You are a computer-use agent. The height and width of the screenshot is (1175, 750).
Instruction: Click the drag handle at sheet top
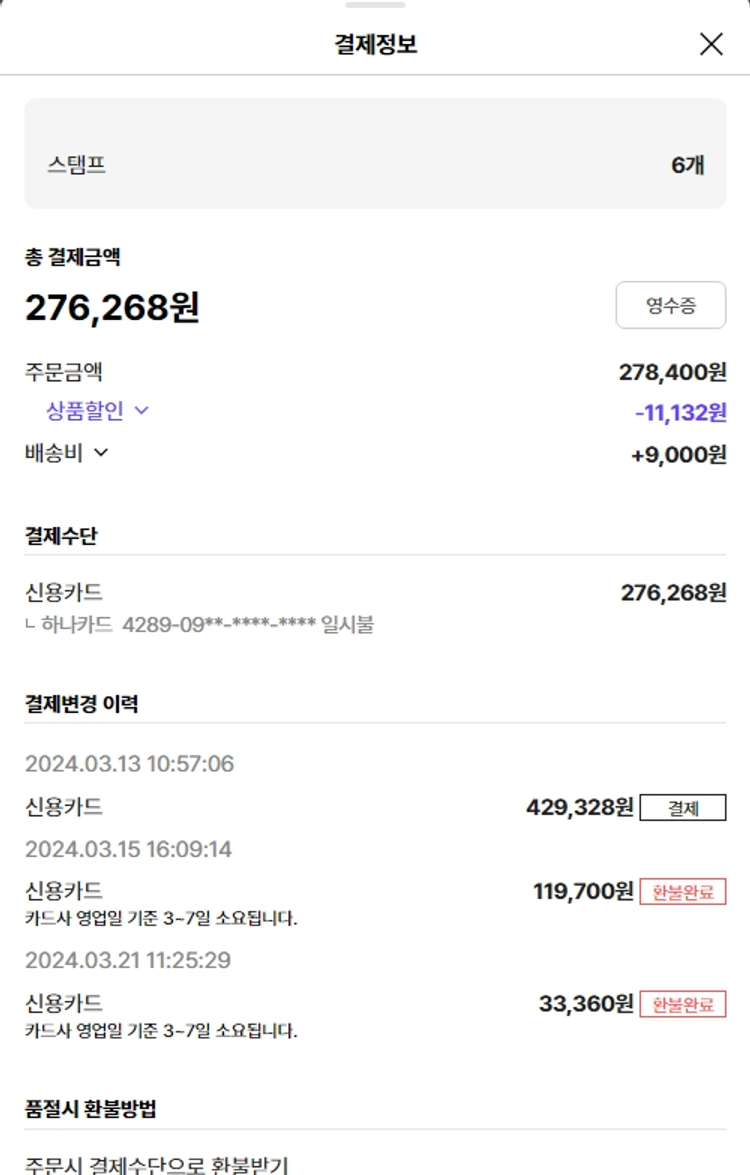(x=375, y=5)
